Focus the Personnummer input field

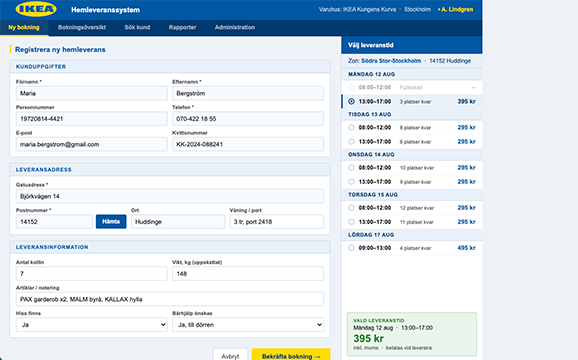pyautogui.click(x=91, y=119)
